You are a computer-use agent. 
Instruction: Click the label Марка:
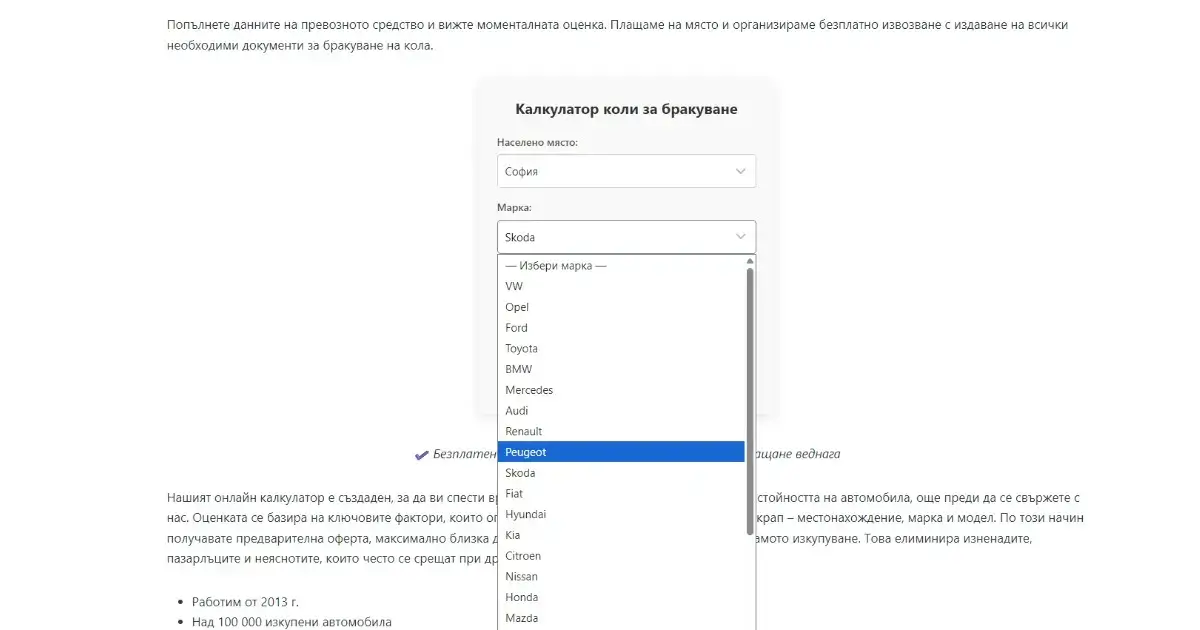514,208
